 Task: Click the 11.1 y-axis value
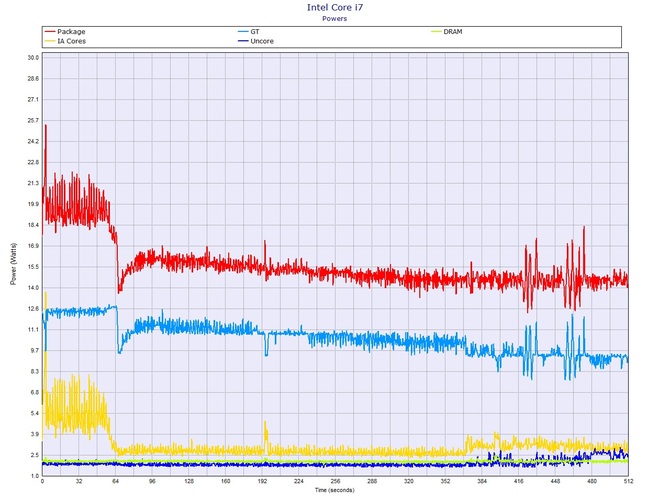(x=33, y=330)
